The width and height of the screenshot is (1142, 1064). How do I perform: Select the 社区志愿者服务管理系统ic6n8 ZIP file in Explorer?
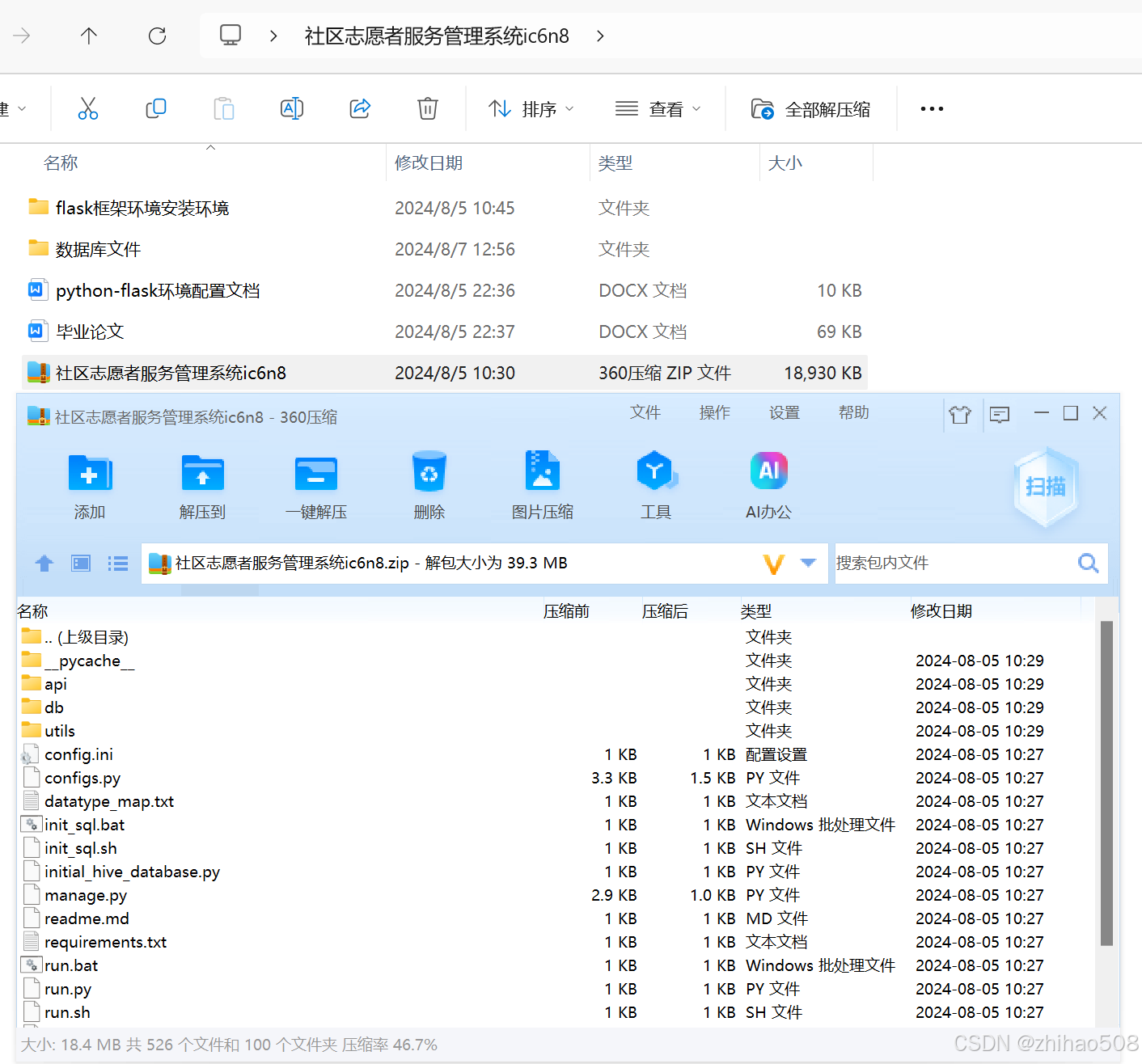445,373
